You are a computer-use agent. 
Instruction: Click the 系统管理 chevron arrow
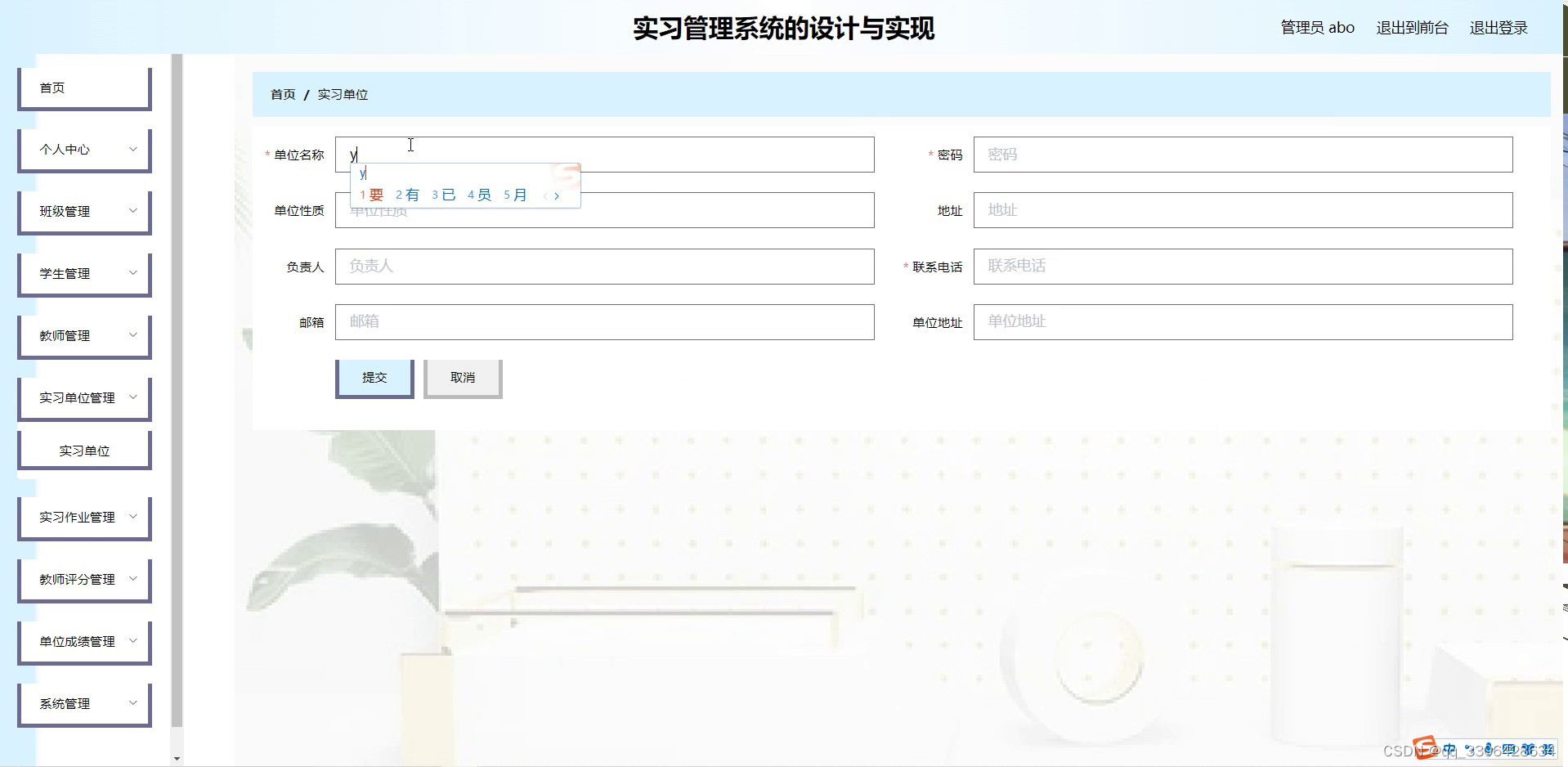[x=133, y=703]
